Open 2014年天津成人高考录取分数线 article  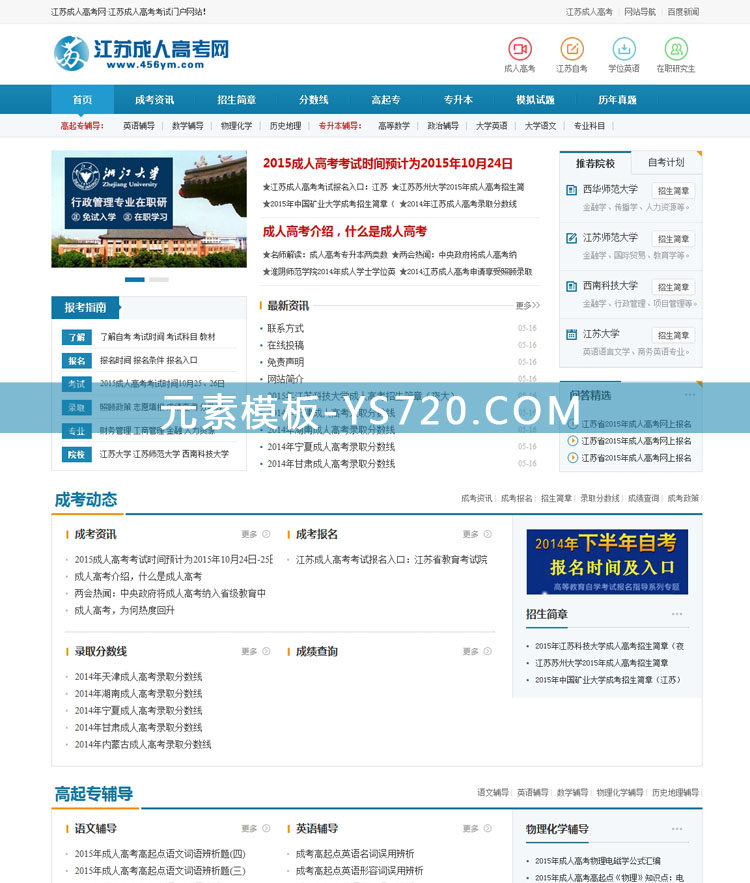(x=139, y=676)
